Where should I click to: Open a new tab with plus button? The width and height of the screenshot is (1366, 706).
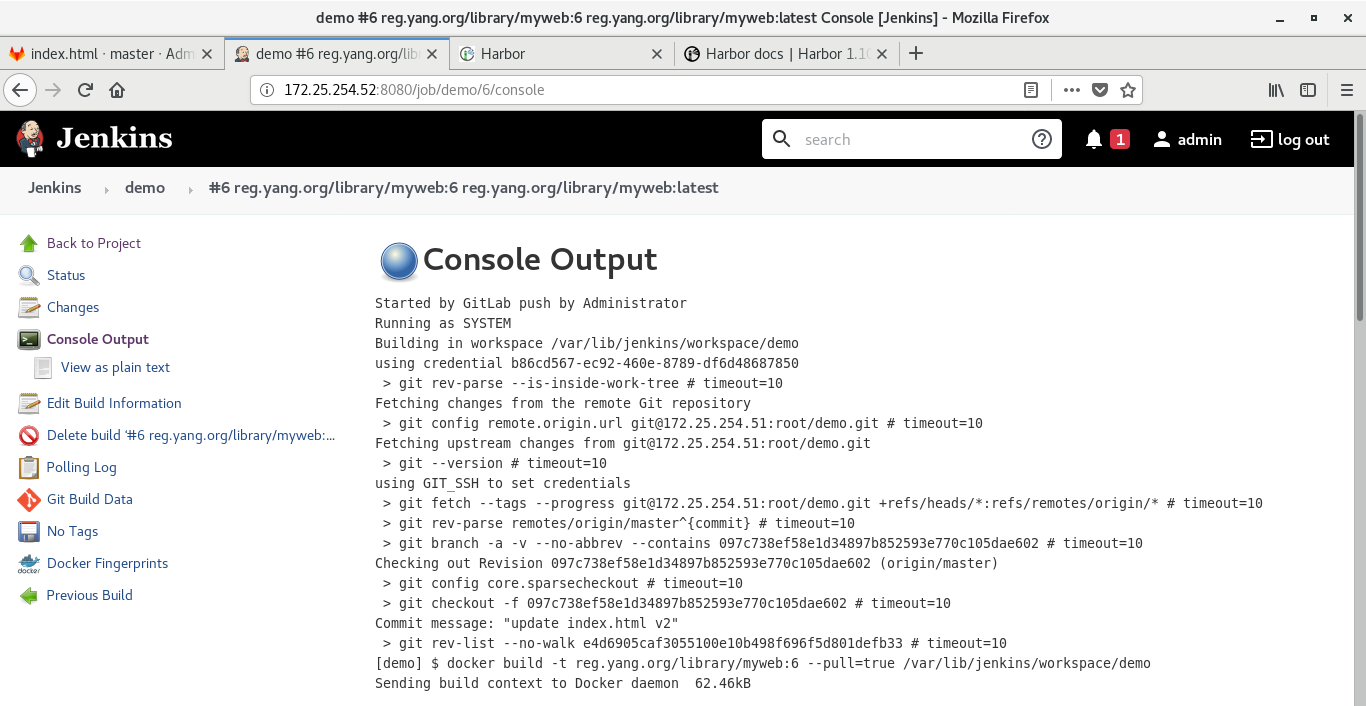(x=915, y=54)
